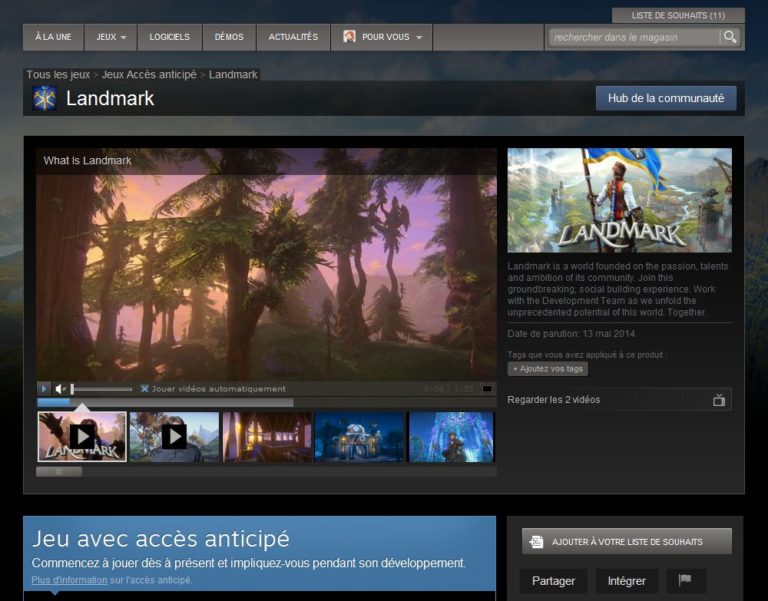The width and height of the screenshot is (768, 601).
Task: Toggle fullscreen on the video player
Action: pos(487,389)
